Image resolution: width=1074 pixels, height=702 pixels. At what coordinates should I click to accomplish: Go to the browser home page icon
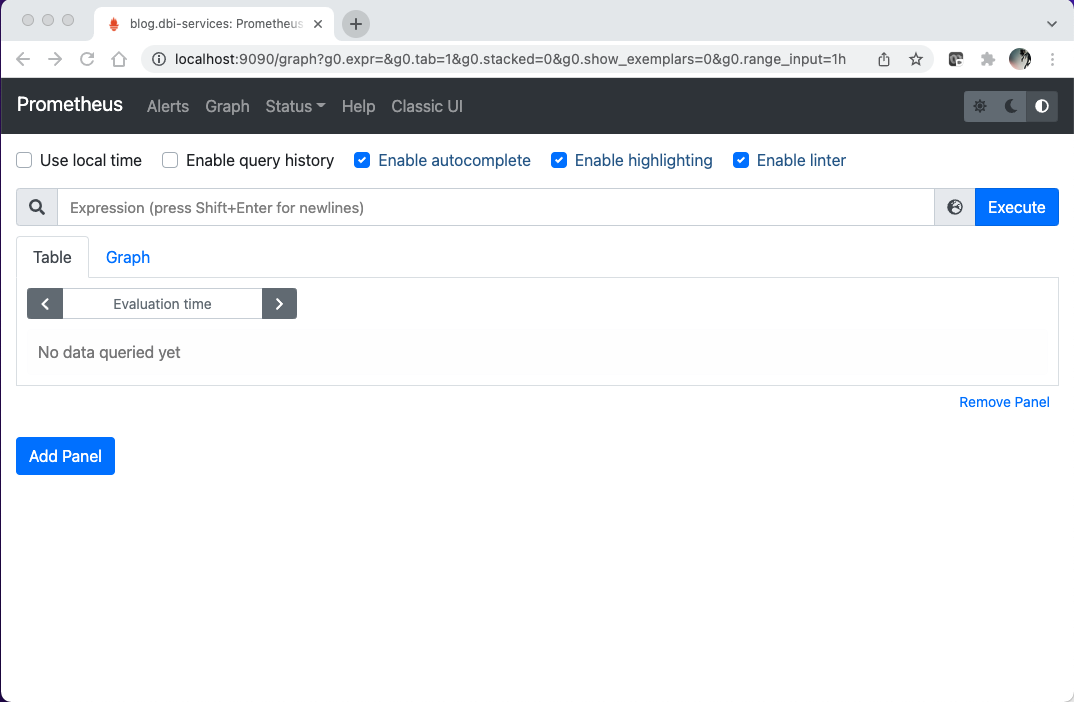[x=119, y=59]
